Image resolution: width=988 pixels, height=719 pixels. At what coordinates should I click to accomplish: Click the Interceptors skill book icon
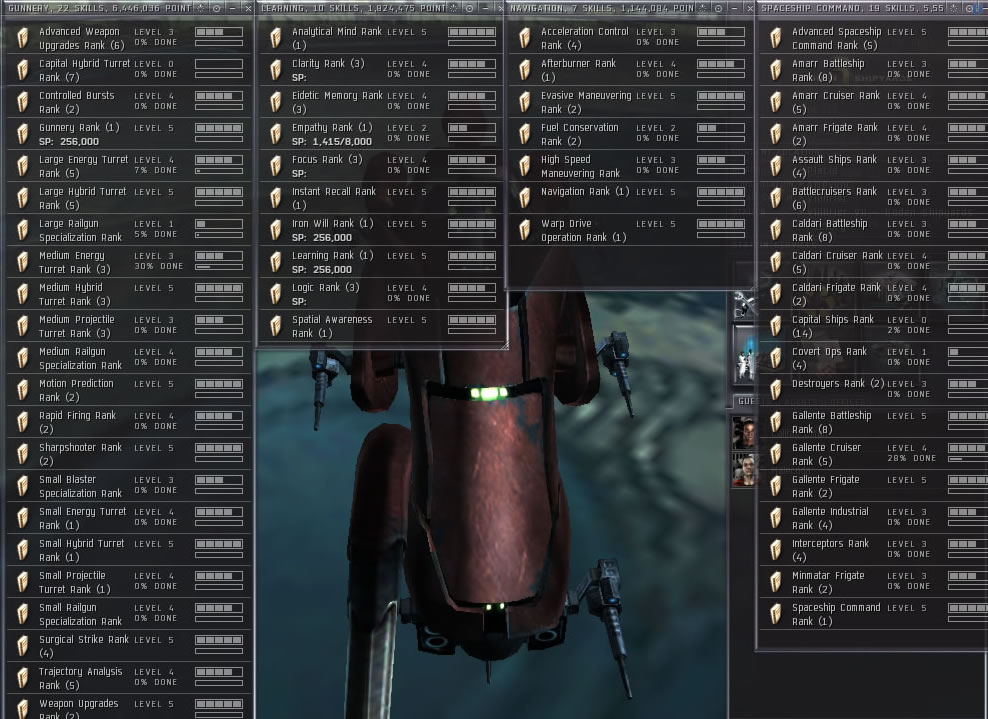776,549
